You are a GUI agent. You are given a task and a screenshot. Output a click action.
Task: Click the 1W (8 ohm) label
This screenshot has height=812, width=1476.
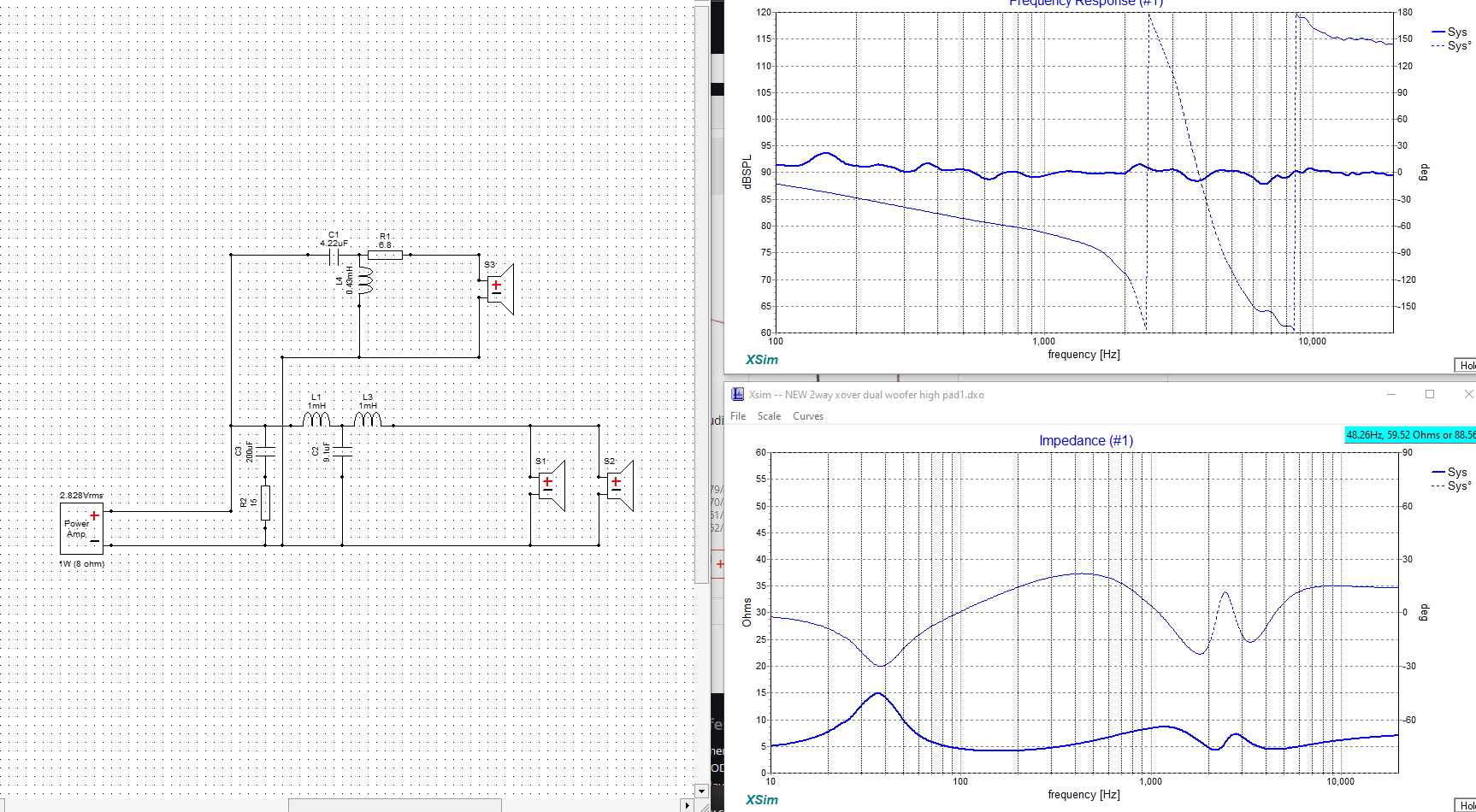point(81,564)
